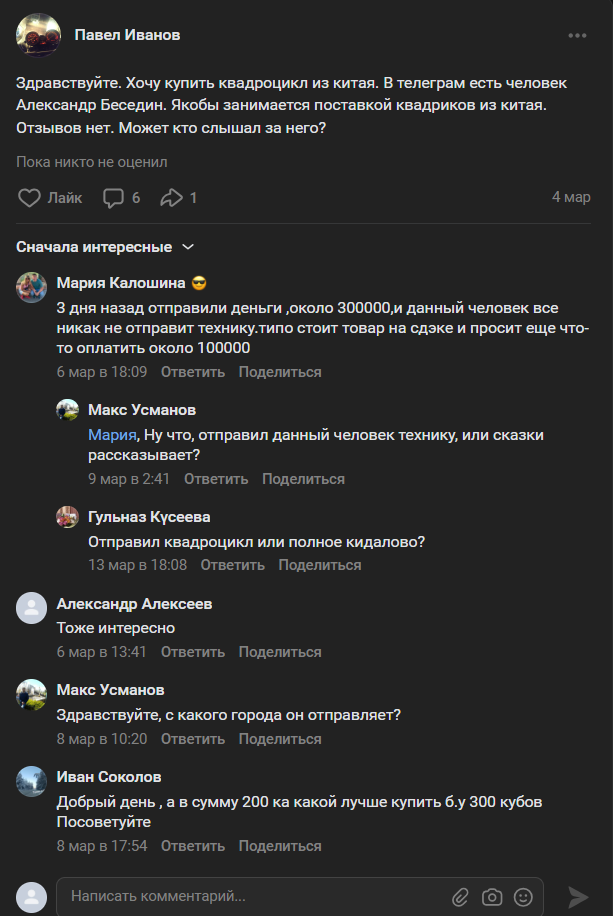Open post options via the ellipsis icon
Viewport: 613px width, 916px height.
(x=576, y=33)
